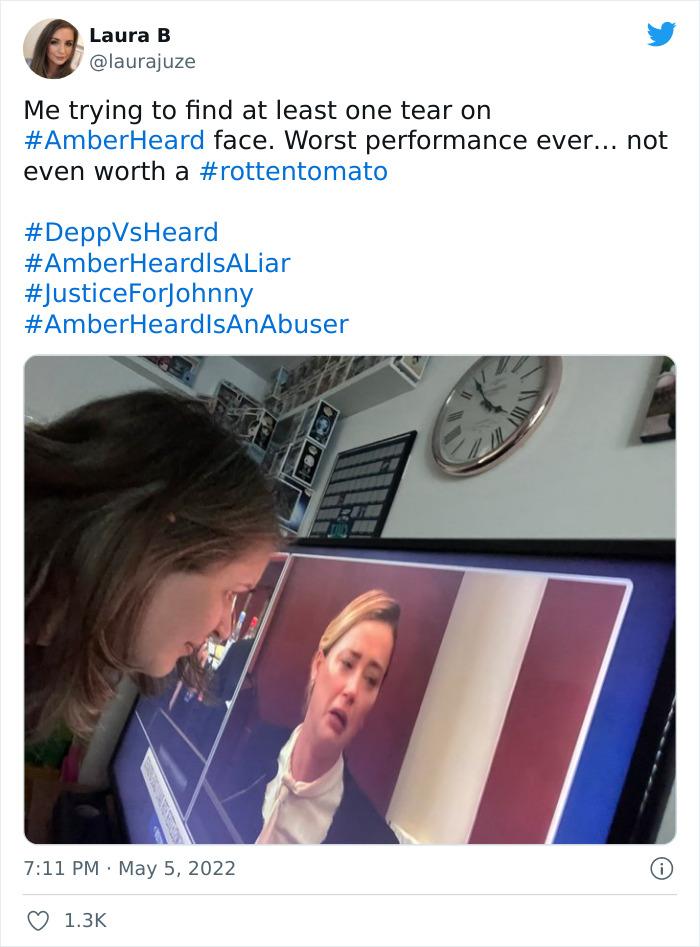Viewport: 700px width, 947px height.
Task: Select the #AmberHeardIsALiar hashtag
Action: 157,263
